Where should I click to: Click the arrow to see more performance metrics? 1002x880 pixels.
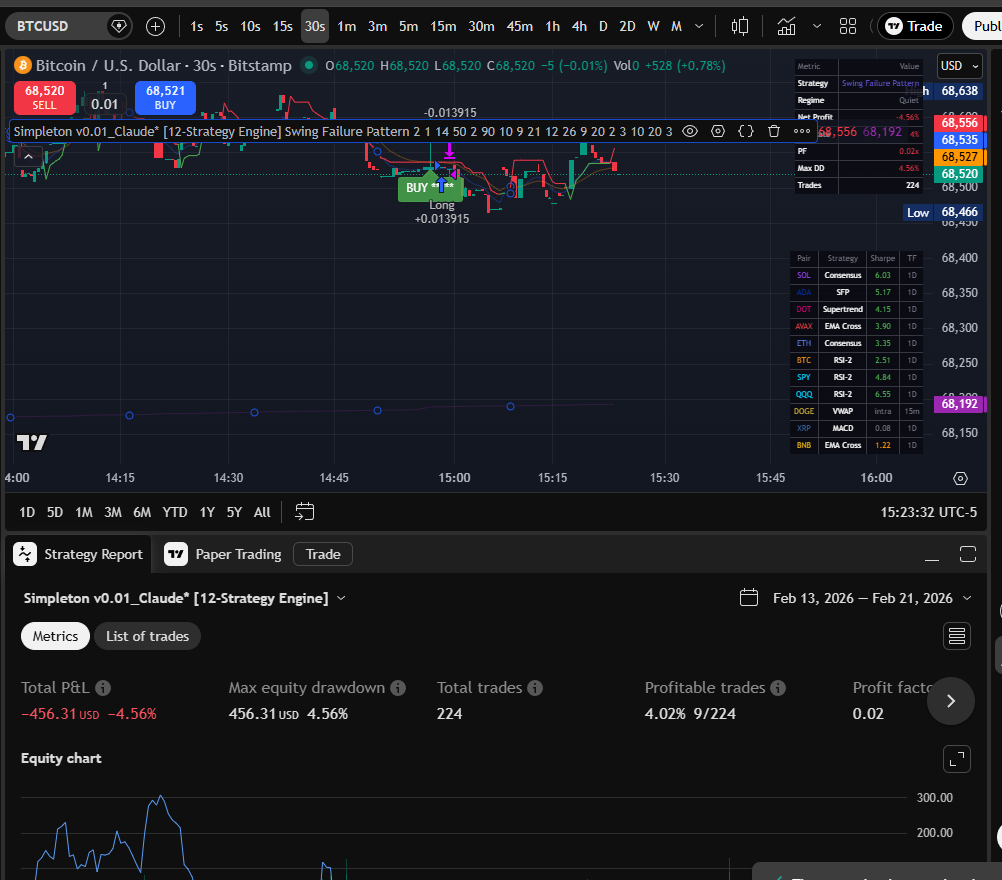[950, 701]
